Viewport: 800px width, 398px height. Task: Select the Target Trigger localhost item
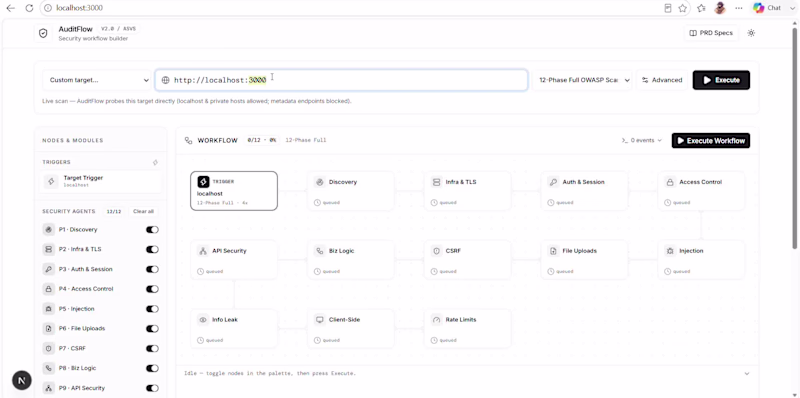[102, 182]
